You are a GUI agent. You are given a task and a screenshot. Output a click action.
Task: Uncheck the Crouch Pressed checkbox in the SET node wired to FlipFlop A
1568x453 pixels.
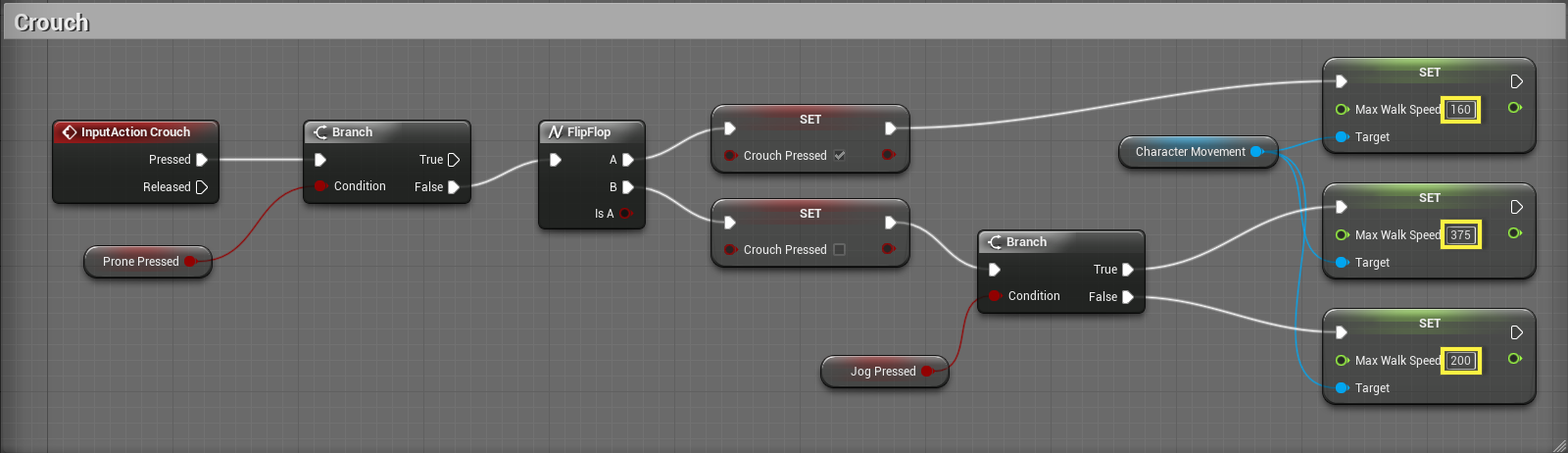840,155
